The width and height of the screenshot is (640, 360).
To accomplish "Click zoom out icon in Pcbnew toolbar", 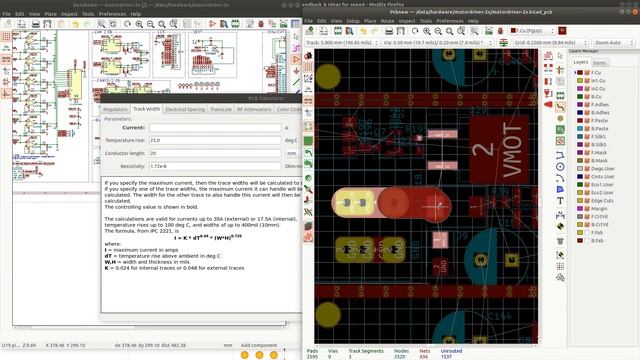I will pos(438,31).
